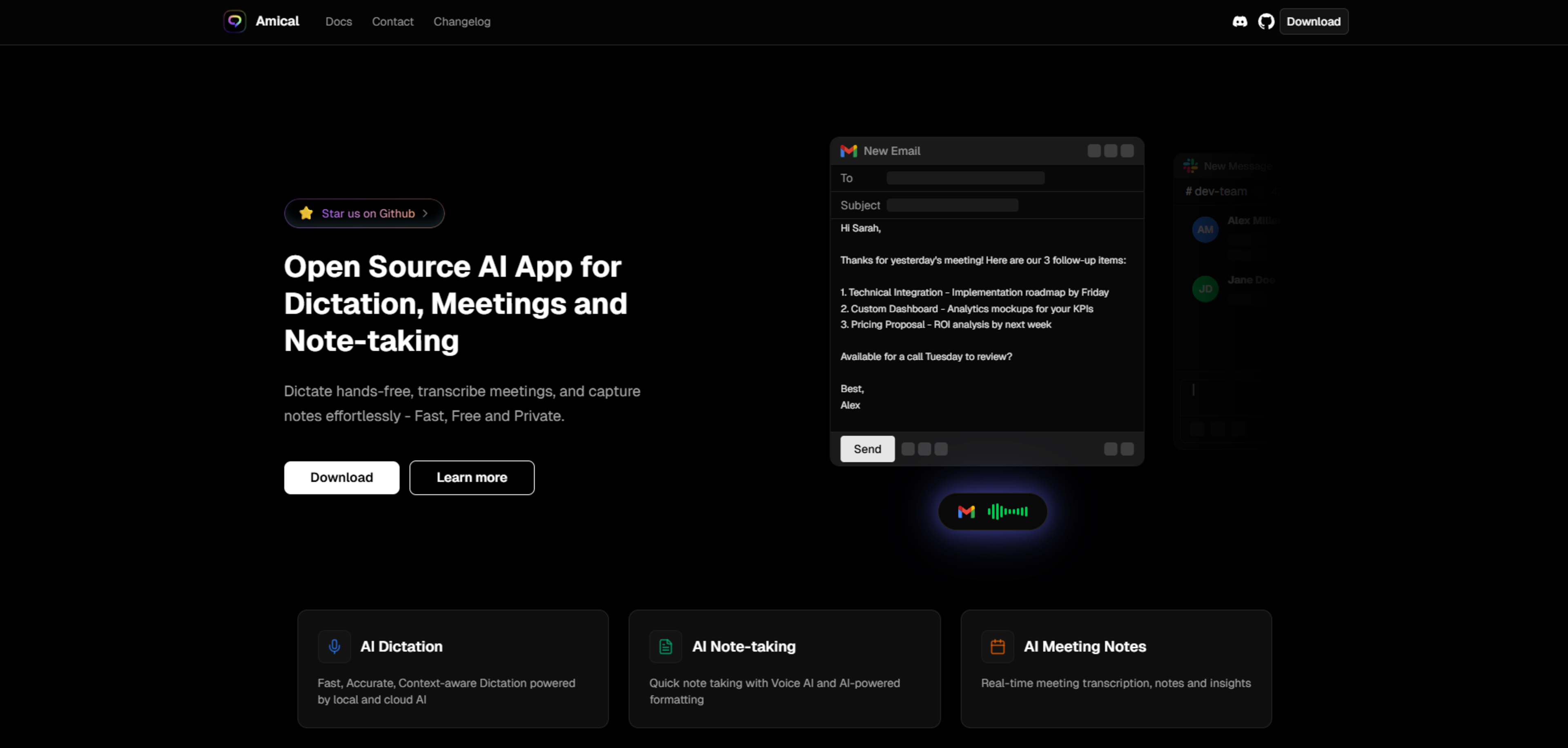Click the microphone icon on AI Dictation card
1568x748 pixels.
coord(334,646)
